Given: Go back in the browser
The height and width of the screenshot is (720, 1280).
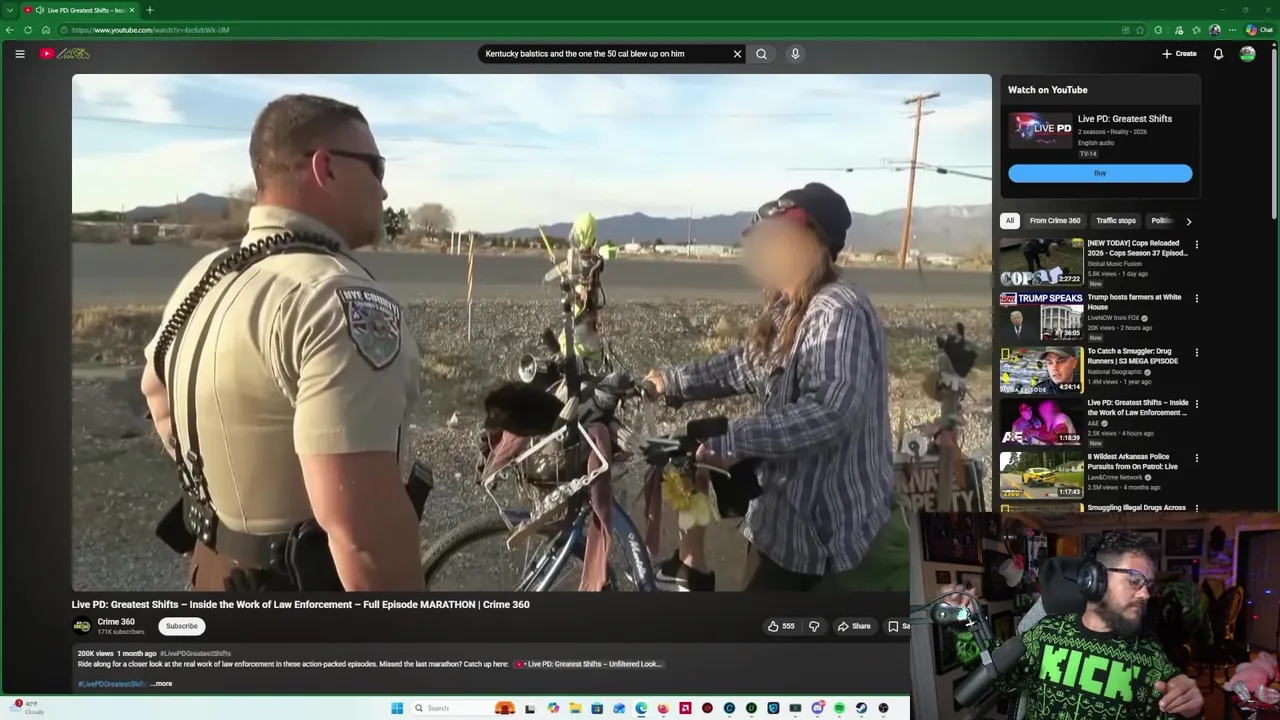Looking at the screenshot, I should click(9, 30).
